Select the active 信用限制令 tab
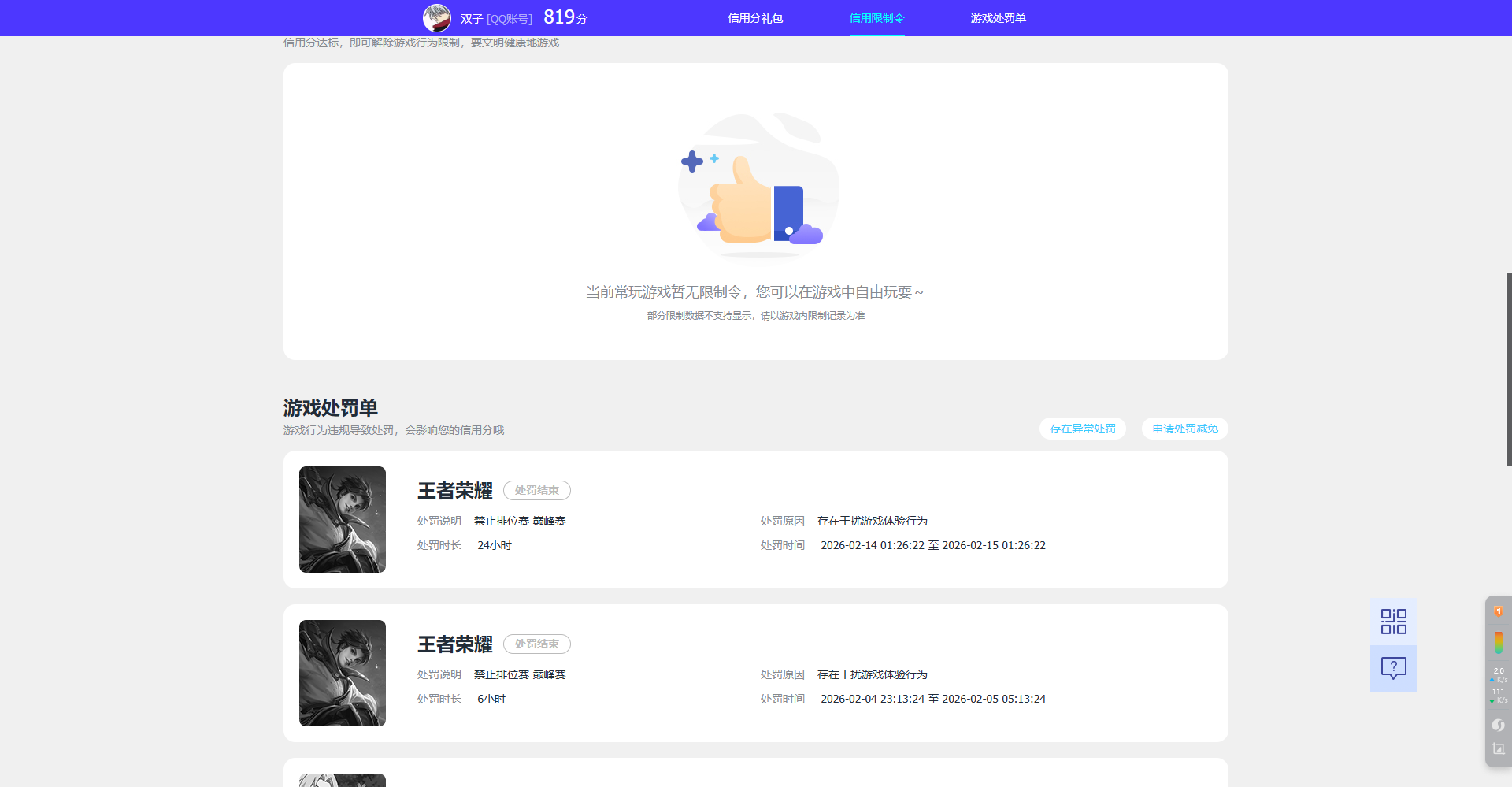The height and width of the screenshot is (787, 1512). [876, 18]
